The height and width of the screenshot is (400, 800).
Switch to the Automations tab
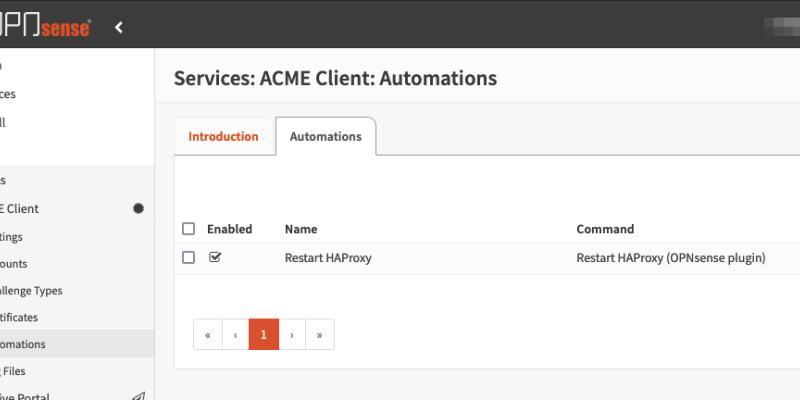point(326,137)
